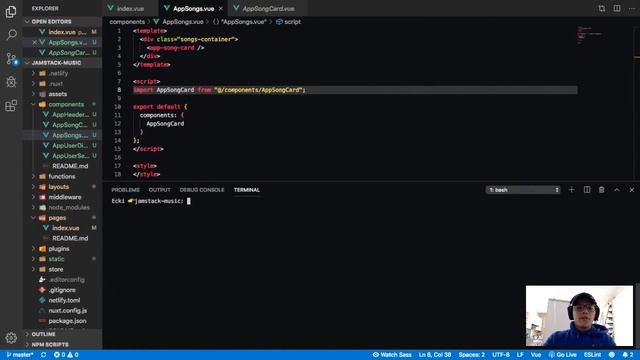
Task: Click LF end of line sequence
Action: pyautogui.click(x=520, y=355)
